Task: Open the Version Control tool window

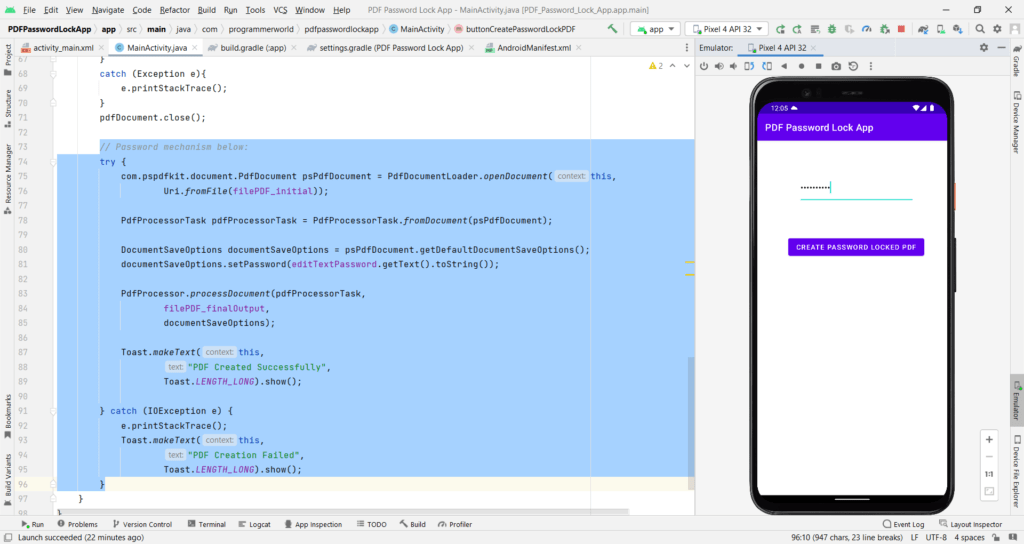Action: tap(142, 524)
